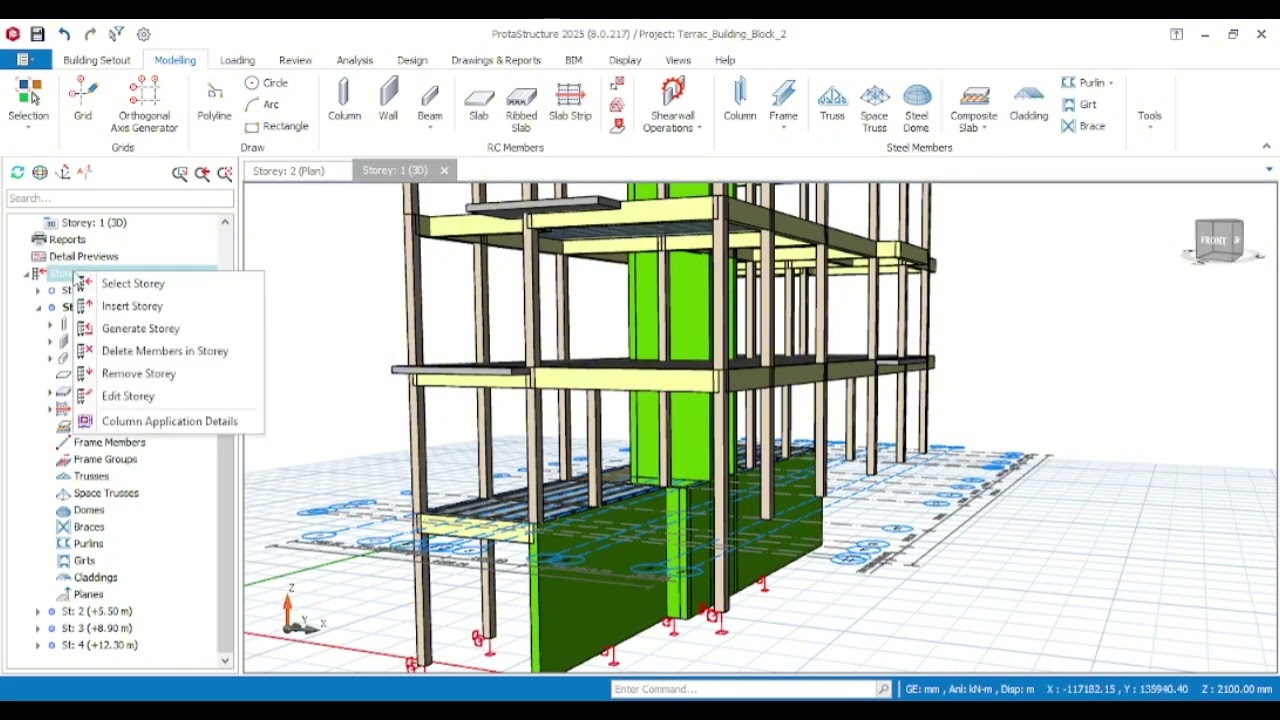This screenshot has height=720, width=1280.
Task: Open the Orthogonal Axis Generator
Action: tap(144, 106)
